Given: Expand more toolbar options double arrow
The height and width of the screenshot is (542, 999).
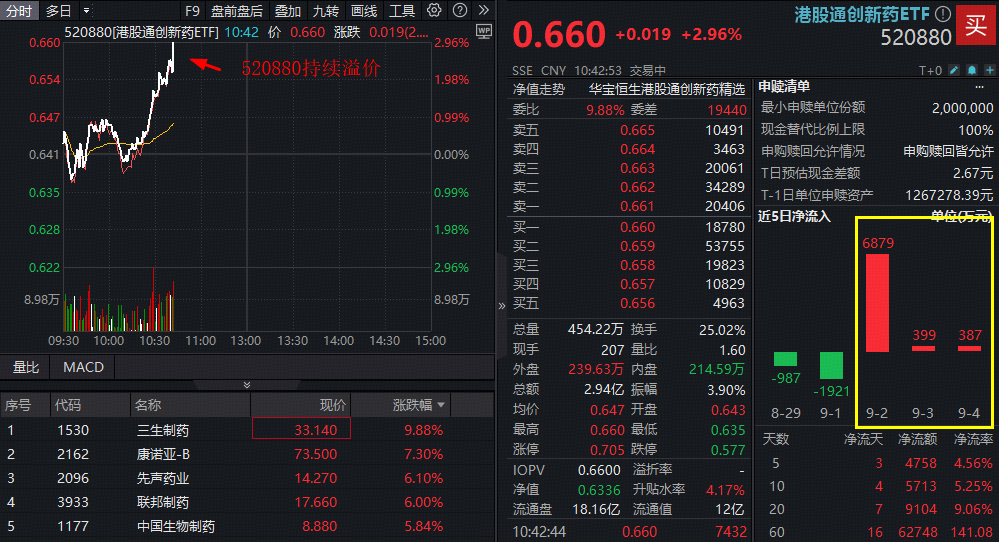Looking at the screenshot, I should pyautogui.click(x=481, y=11).
